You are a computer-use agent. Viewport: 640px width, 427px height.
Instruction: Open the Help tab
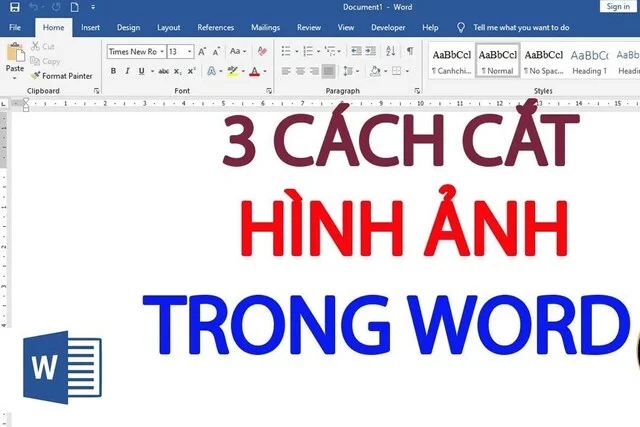click(430, 28)
